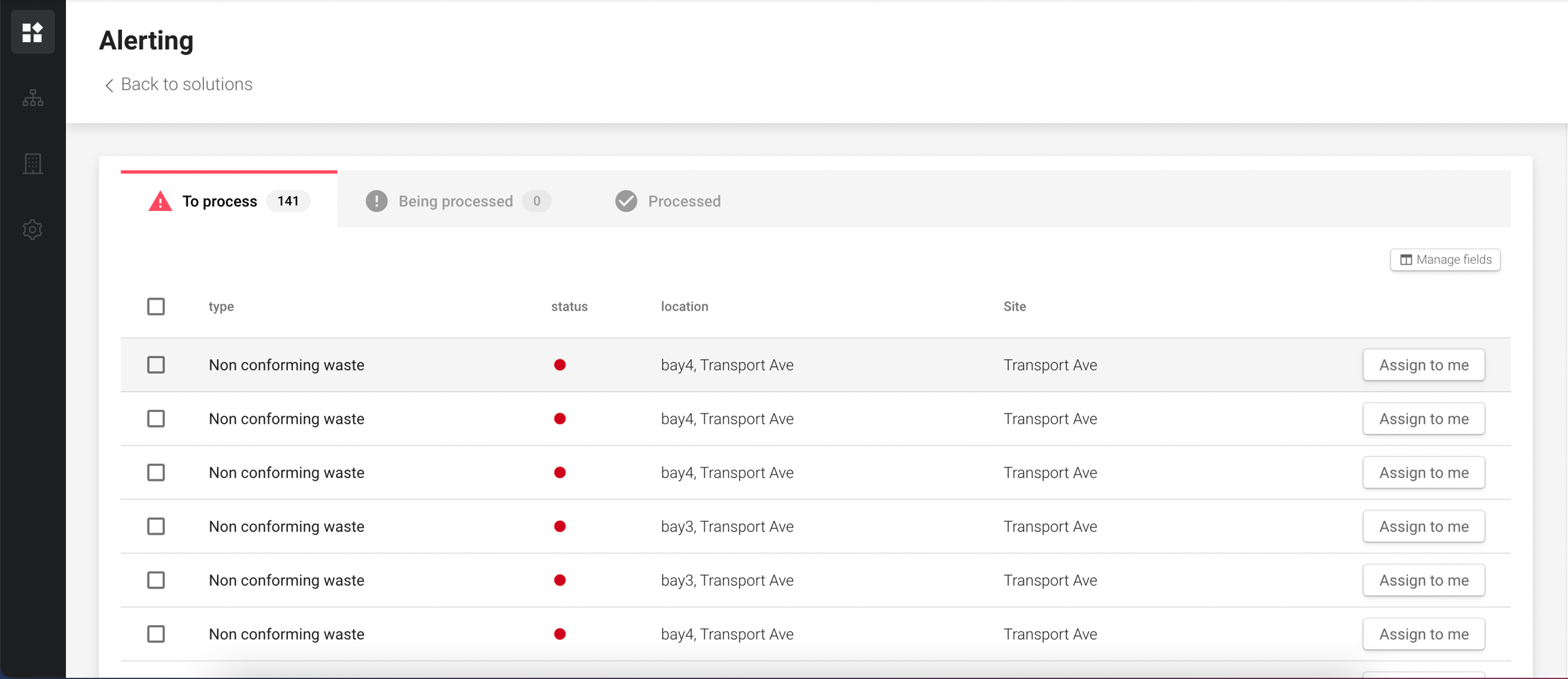Toggle the select-all checkbox in table header

point(156,306)
